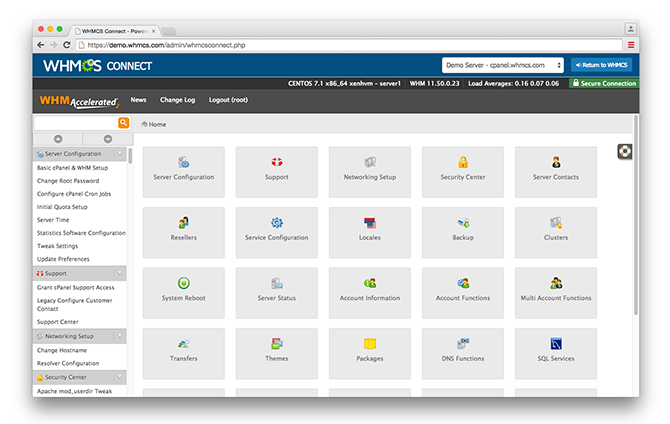
Task: Open the SQL Services tile
Action: pos(556,353)
